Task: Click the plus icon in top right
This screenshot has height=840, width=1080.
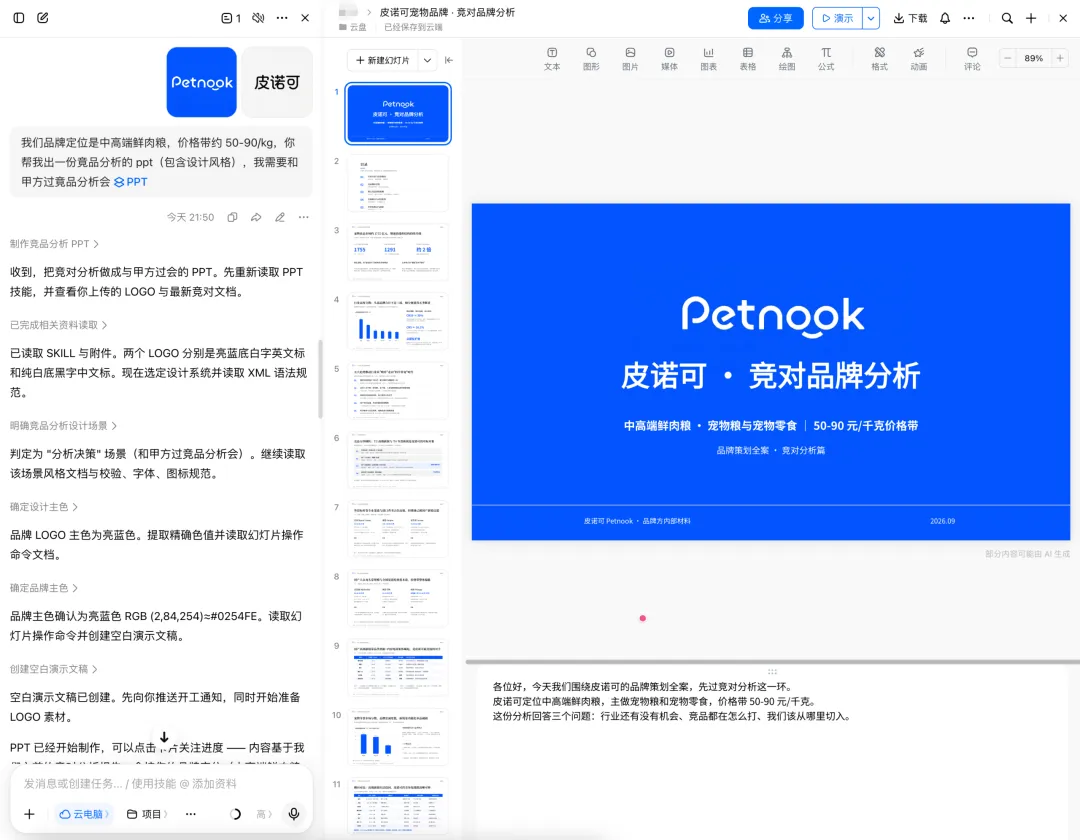Action: (x=1031, y=19)
